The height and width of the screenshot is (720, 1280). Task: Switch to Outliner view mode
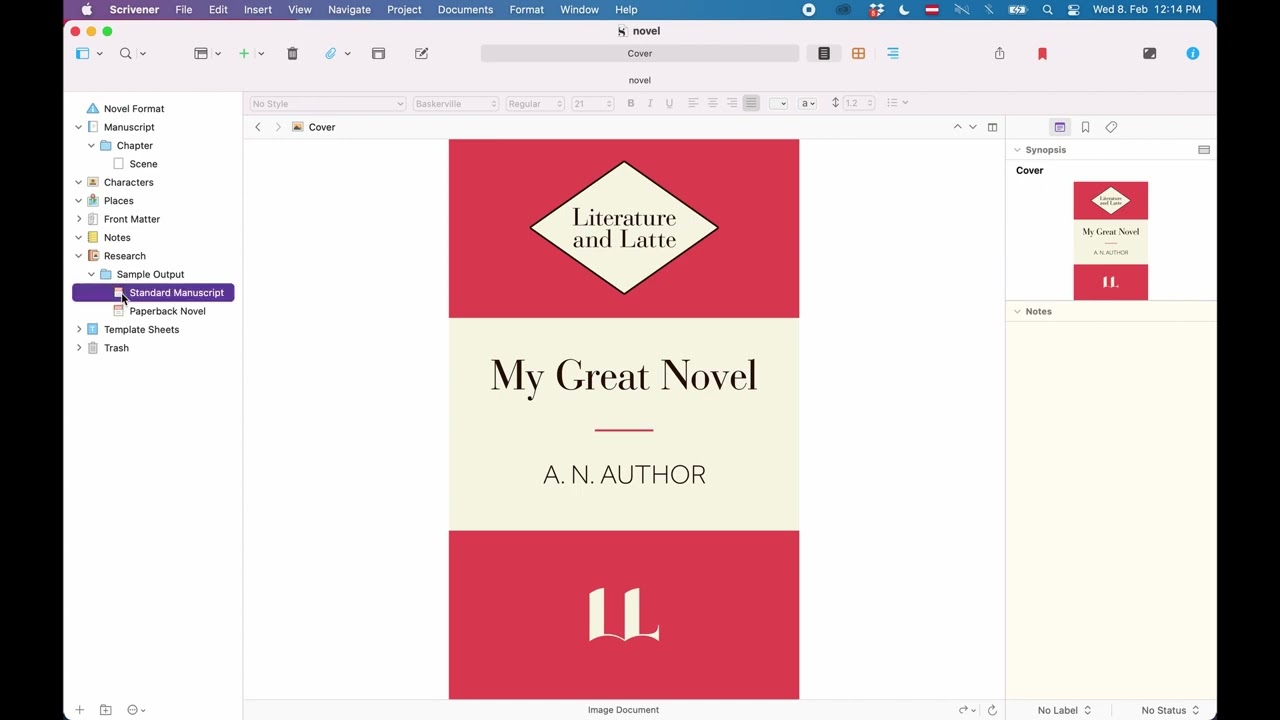click(x=893, y=53)
